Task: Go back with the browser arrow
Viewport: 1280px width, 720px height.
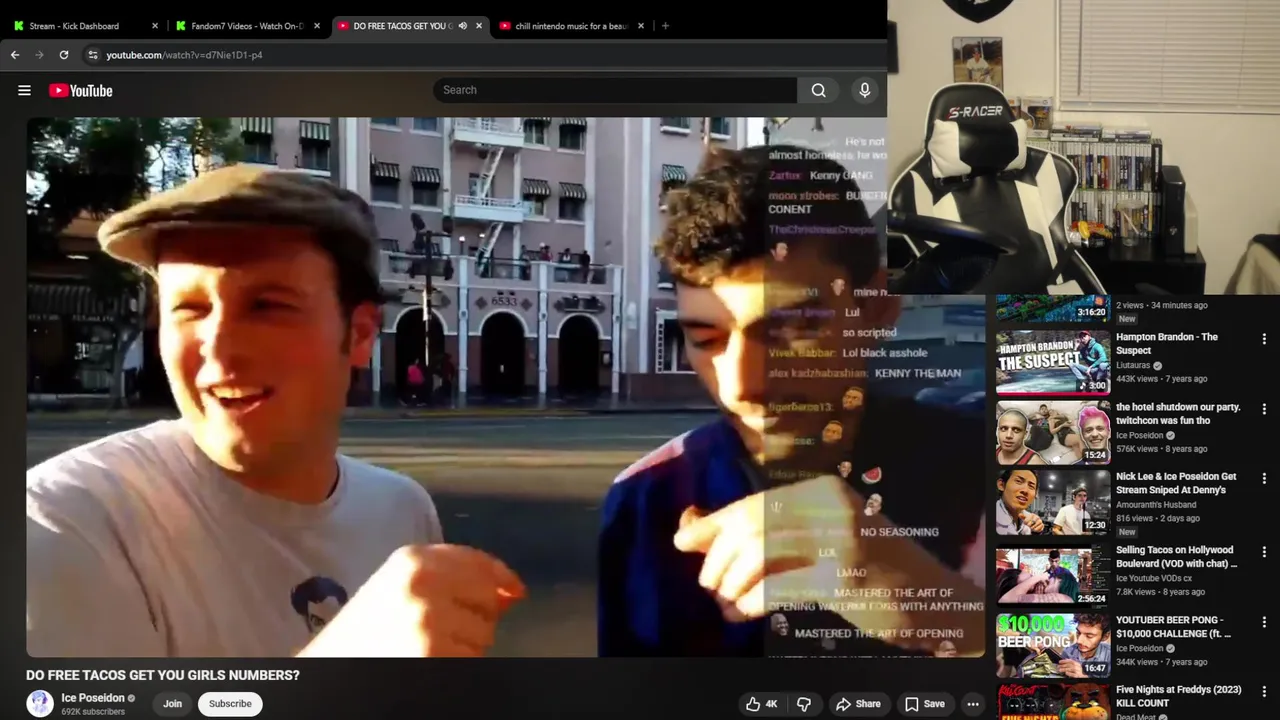Action: point(15,55)
